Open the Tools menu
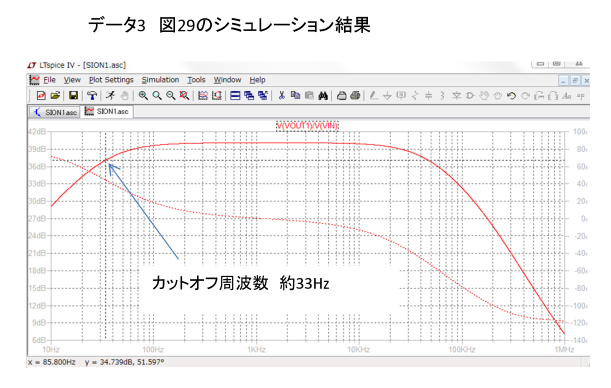611x388 pixels. pyautogui.click(x=196, y=80)
